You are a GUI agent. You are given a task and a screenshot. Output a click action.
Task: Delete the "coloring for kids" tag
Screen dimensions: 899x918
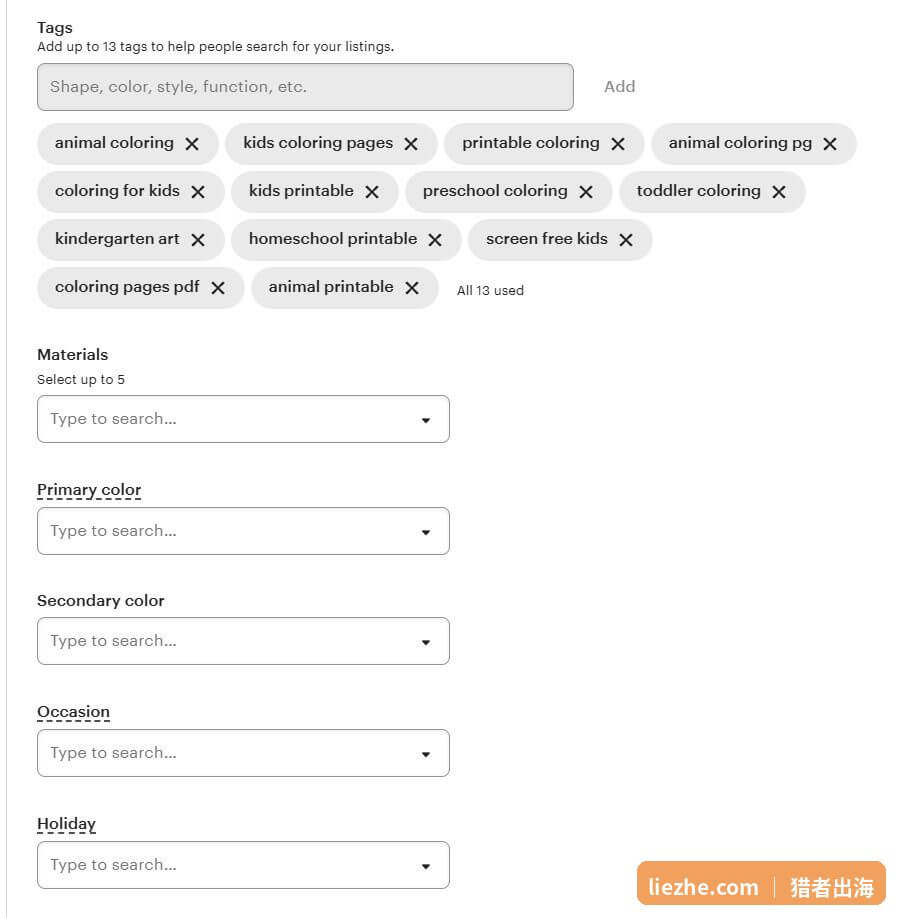[198, 192]
